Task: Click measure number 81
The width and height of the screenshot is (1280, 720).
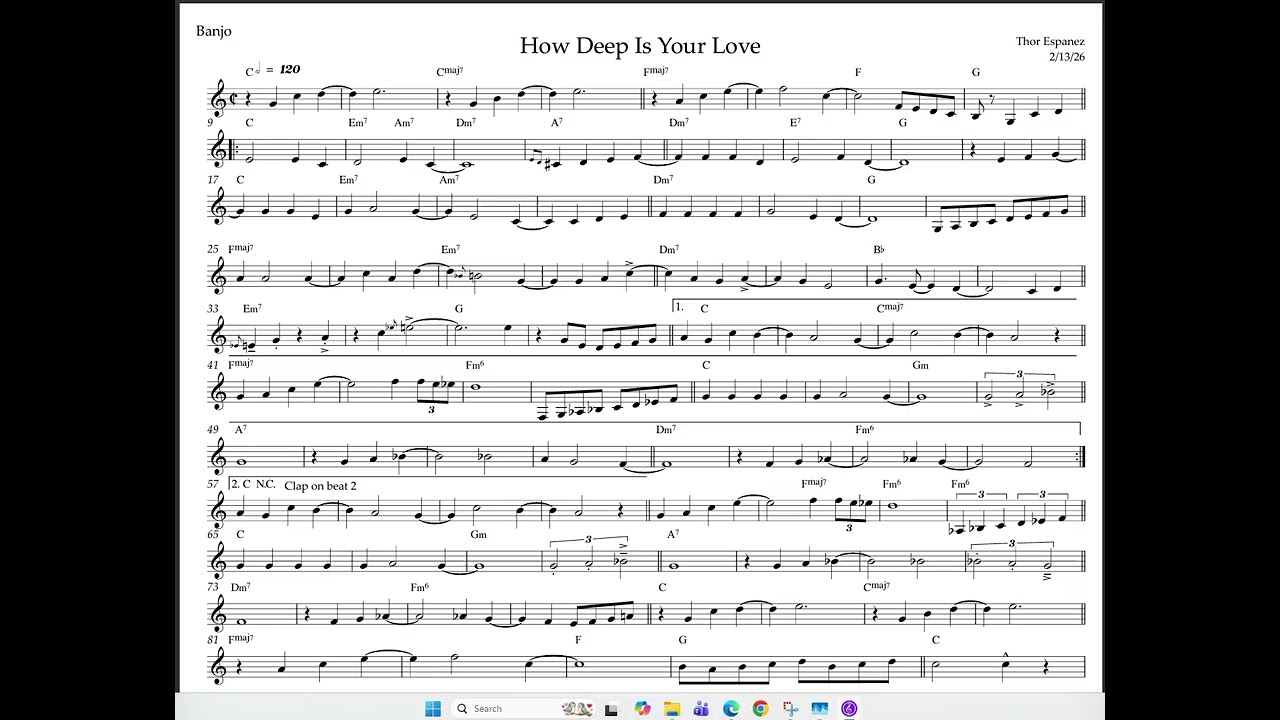Action: point(213,639)
